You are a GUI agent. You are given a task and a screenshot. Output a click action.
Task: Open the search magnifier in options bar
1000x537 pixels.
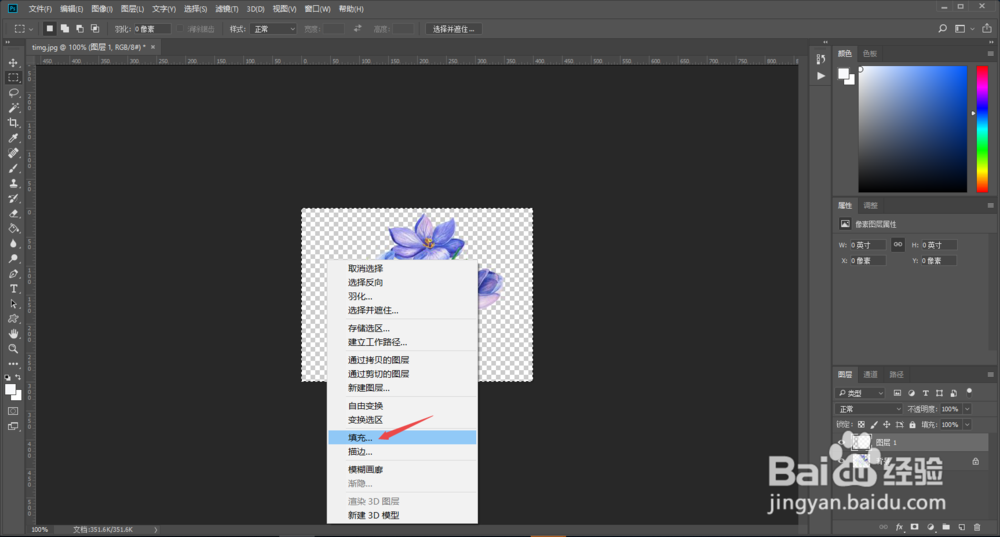pos(942,29)
